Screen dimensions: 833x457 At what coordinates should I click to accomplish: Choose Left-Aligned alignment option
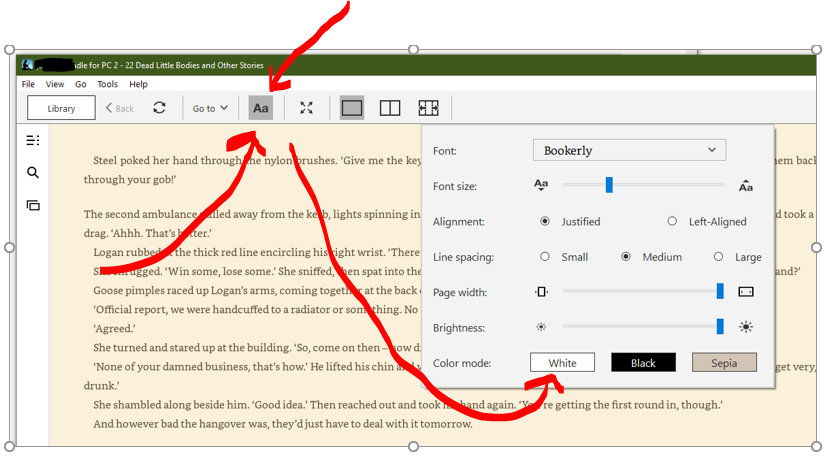tap(672, 221)
